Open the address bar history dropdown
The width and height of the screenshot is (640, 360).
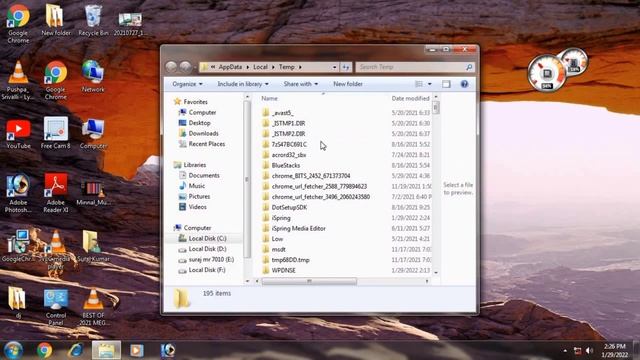[x=334, y=67]
